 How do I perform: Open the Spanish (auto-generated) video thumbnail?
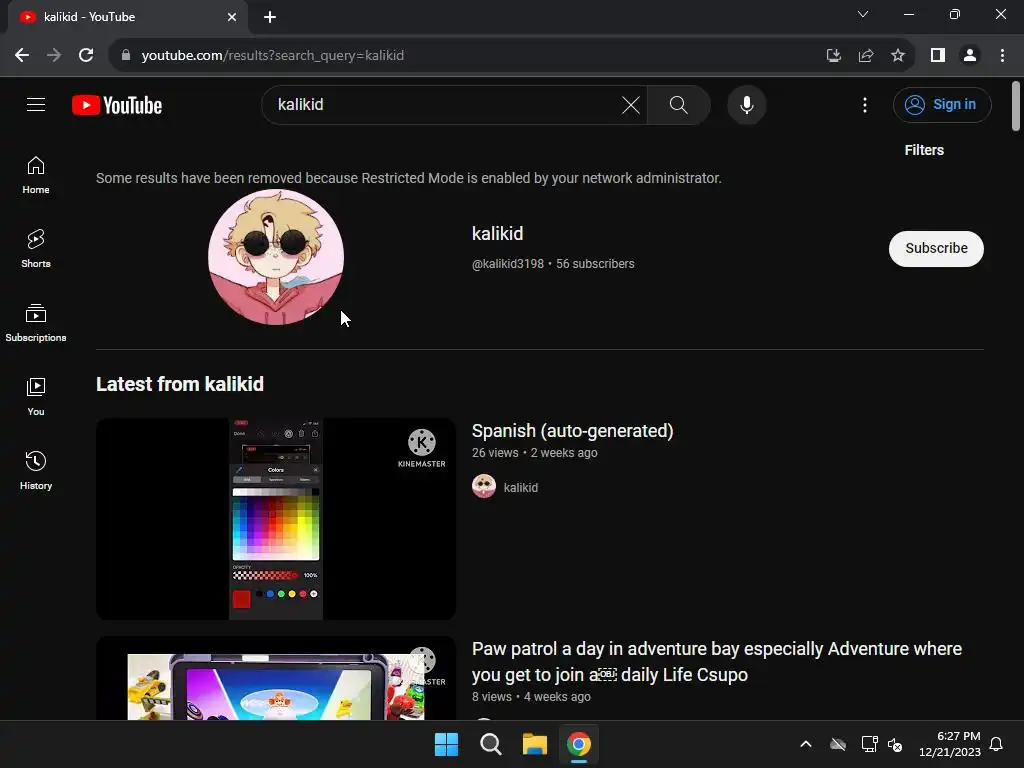click(x=276, y=519)
